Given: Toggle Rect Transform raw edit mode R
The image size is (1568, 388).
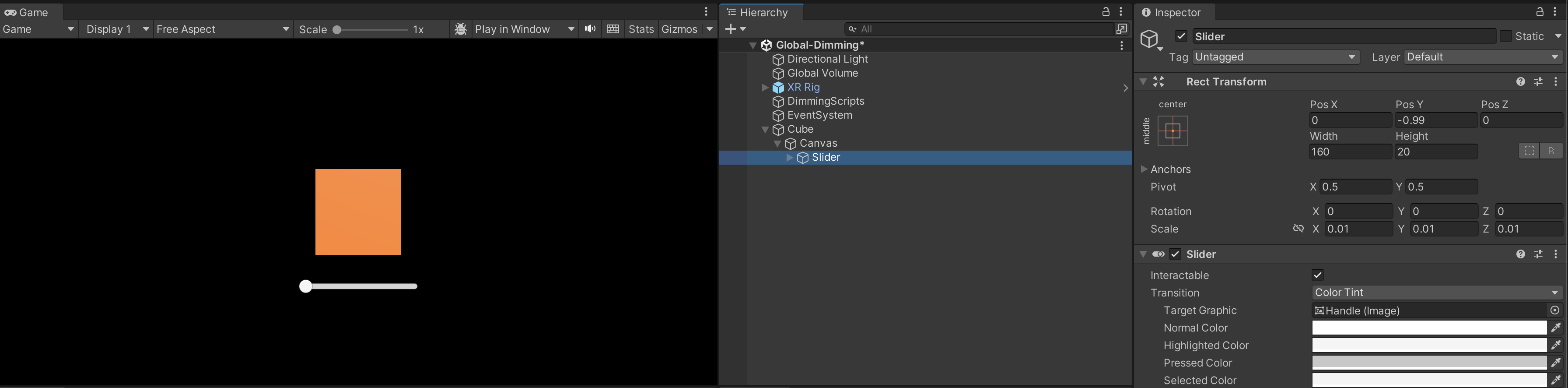Looking at the screenshot, I should (x=1551, y=151).
